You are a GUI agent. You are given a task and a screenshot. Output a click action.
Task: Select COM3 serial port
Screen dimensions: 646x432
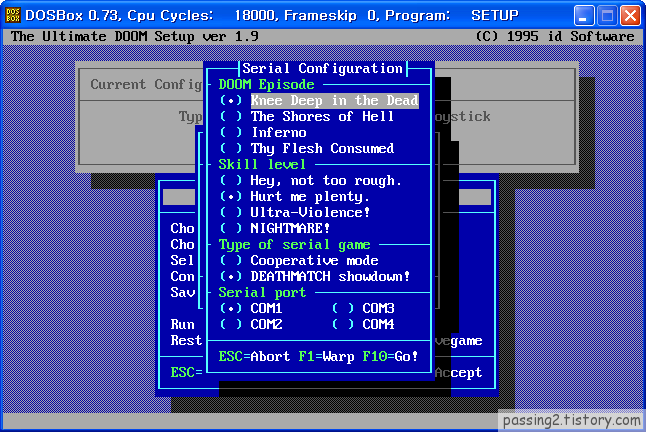(x=363, y=309)
